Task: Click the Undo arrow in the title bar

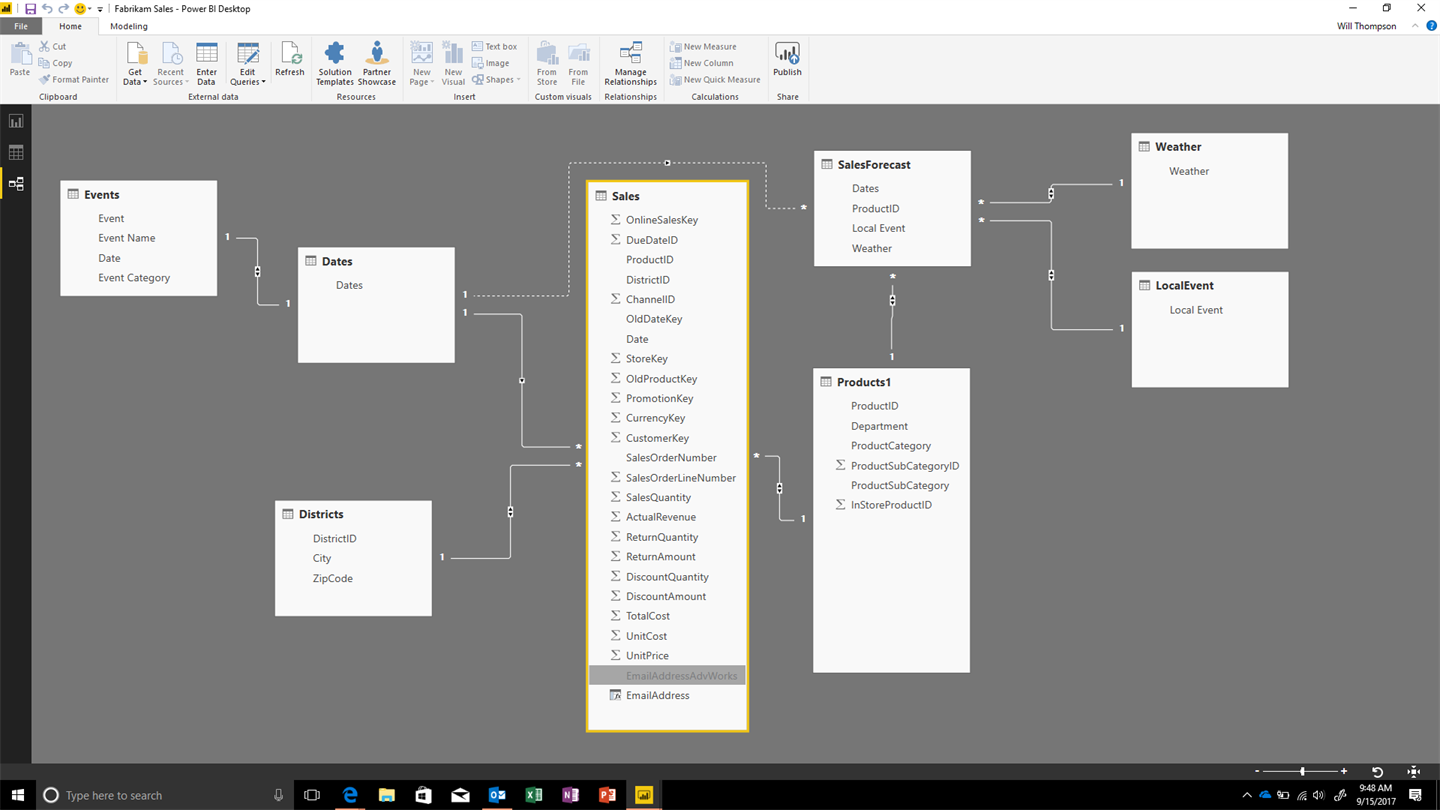Action: (x=47, y=9)
